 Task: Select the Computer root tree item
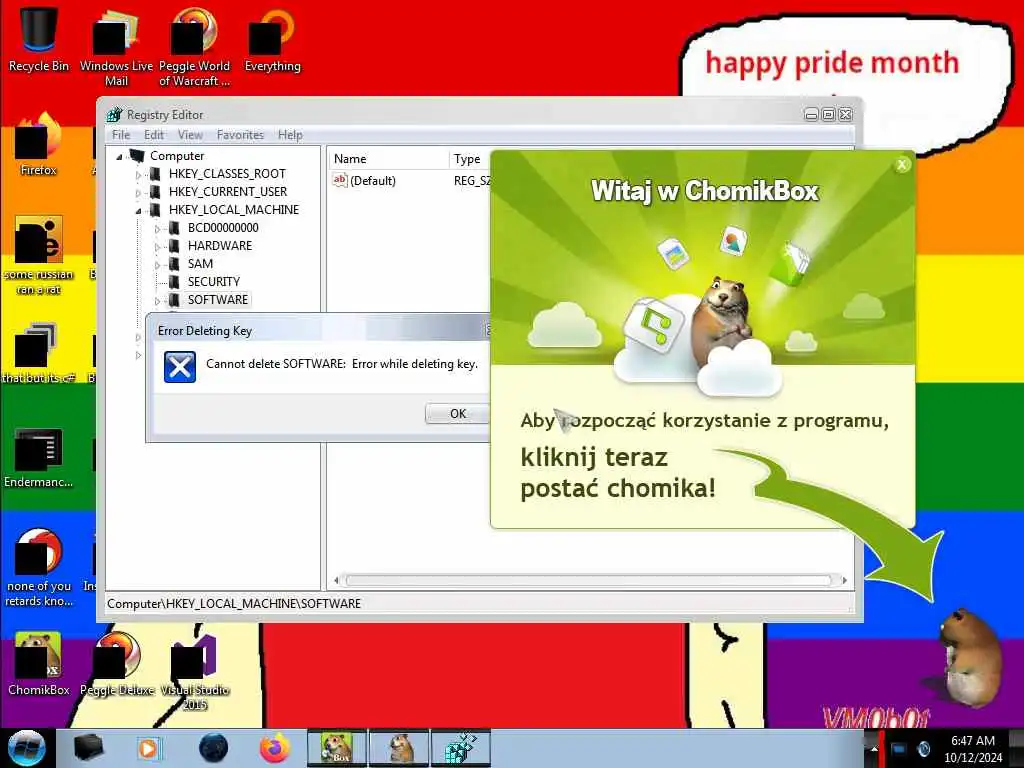177,156
